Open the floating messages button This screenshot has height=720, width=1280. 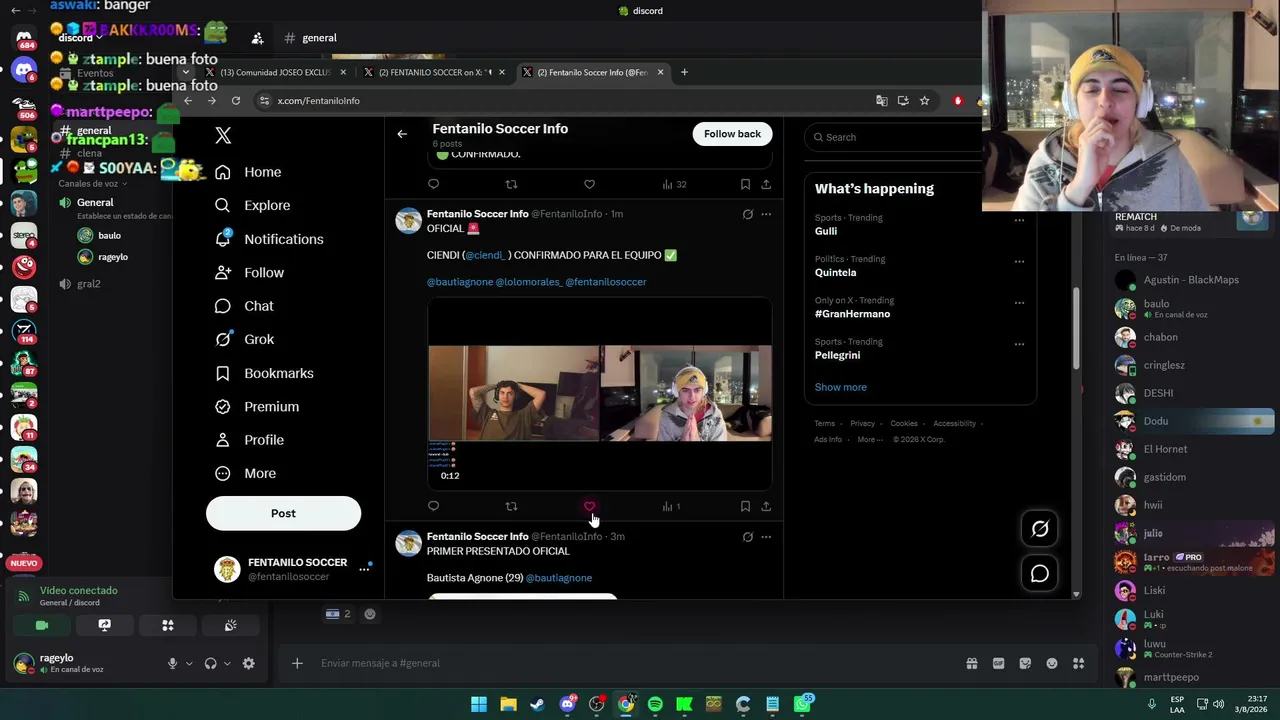(1040, 573)
